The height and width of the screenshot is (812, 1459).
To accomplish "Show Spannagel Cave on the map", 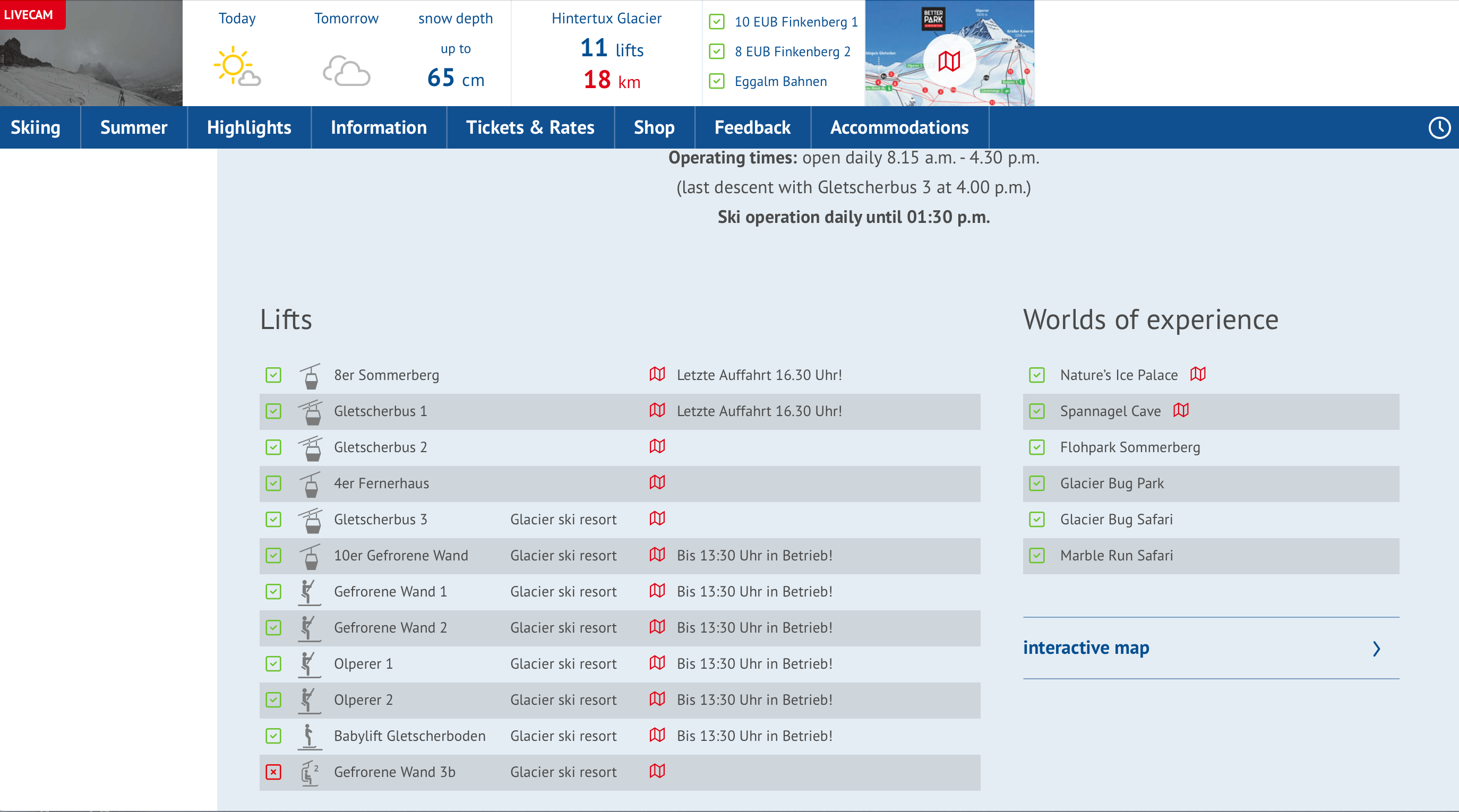I will point(1181,410).
